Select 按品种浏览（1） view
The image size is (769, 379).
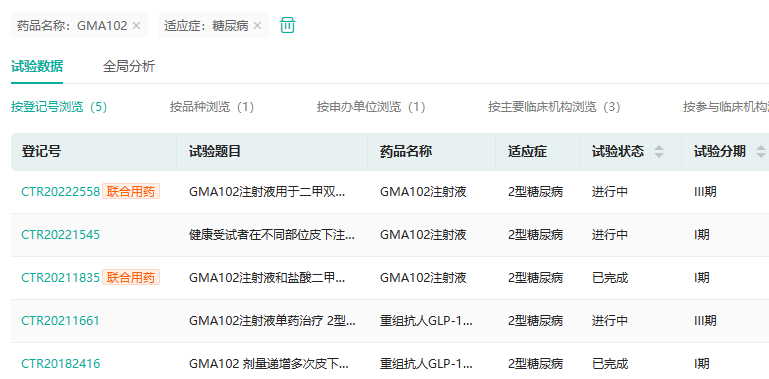[x=212, y=107]
